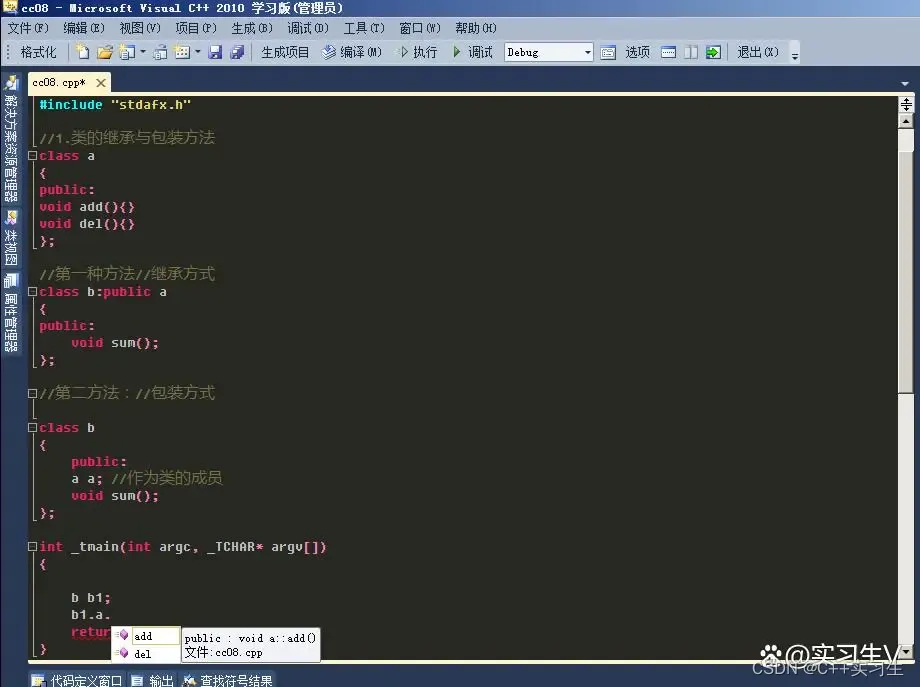This screenshot has width=920, height=687.
Task: Select del in the autocomplete list
Action: click(146, 654)
